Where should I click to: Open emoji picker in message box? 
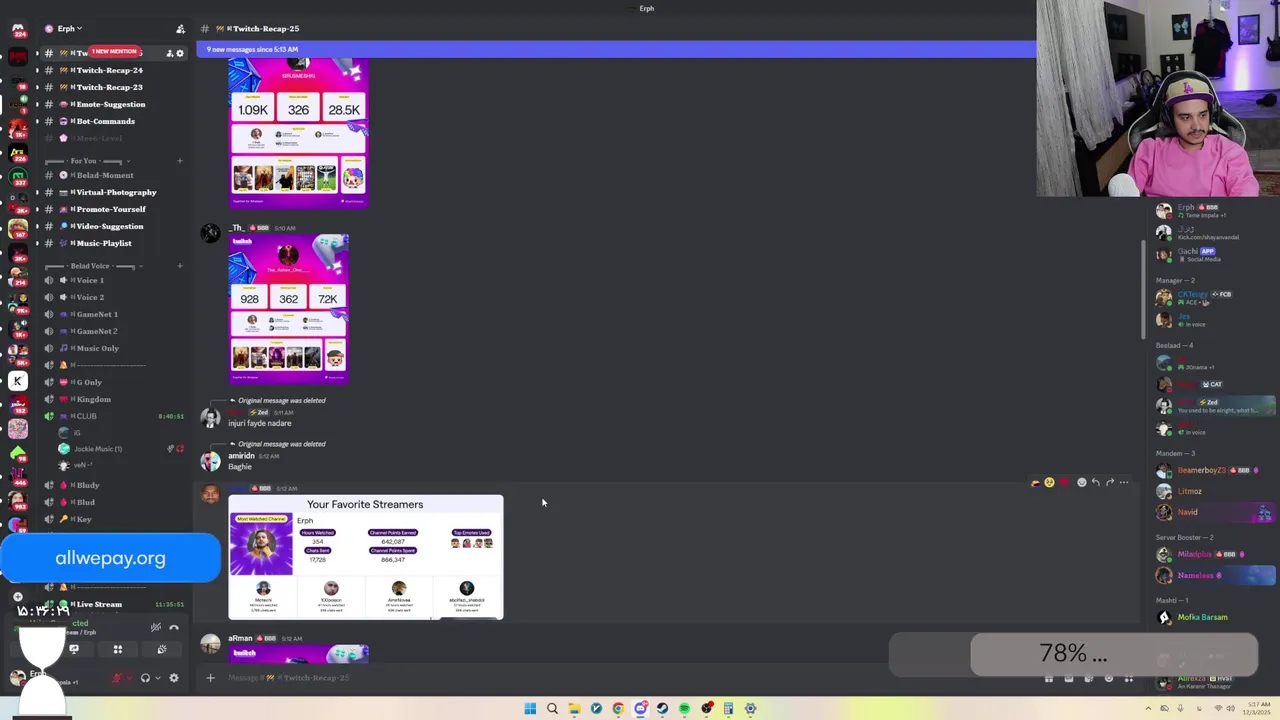[x=1109, y=679]
